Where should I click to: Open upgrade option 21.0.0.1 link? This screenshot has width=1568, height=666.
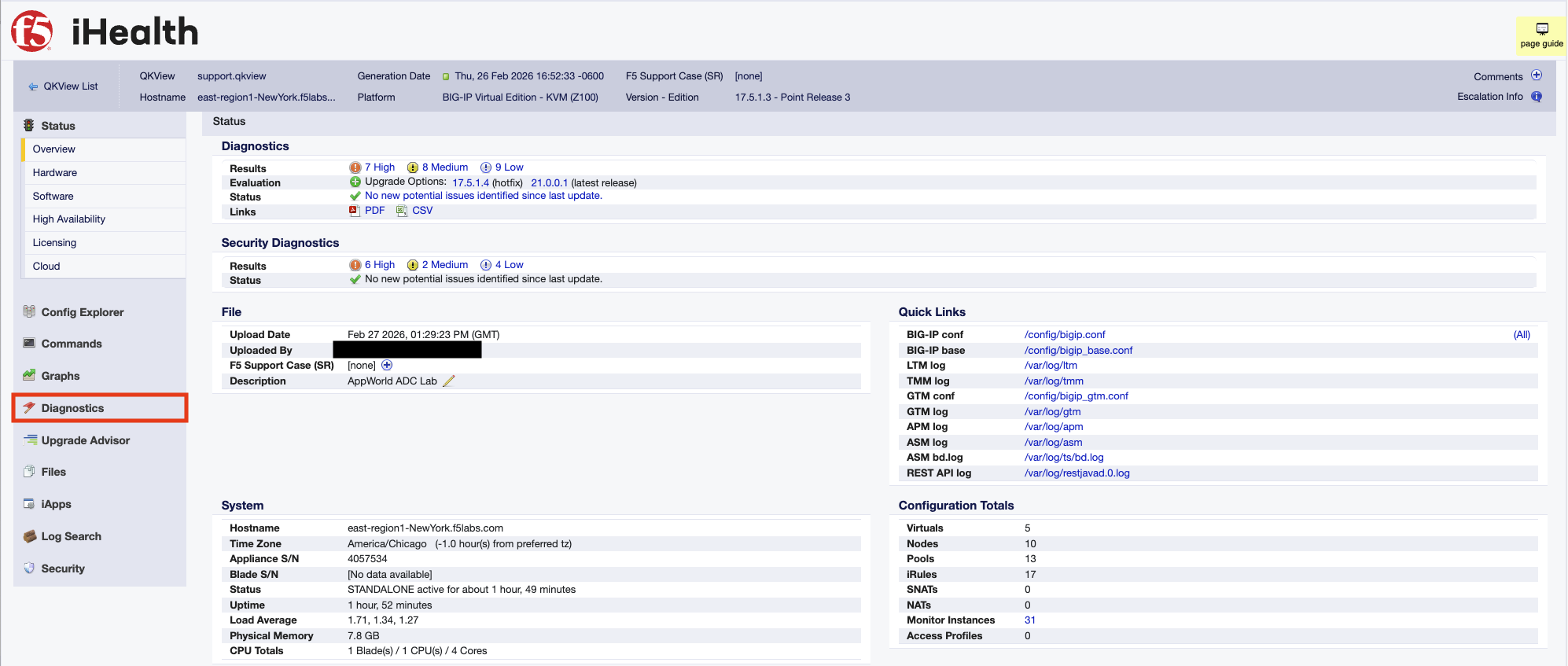tap(550, 182)
